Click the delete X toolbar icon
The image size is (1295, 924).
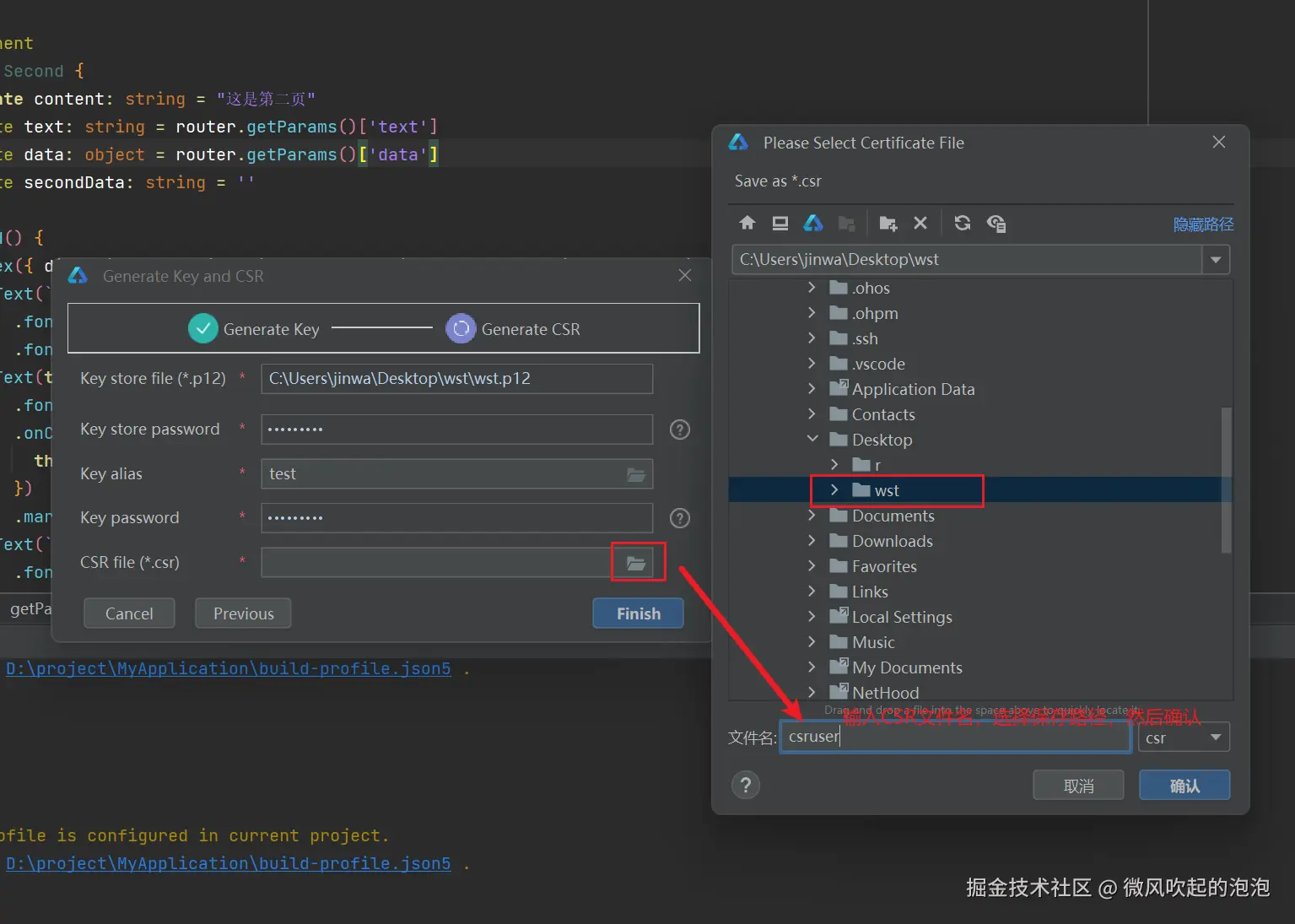pos(920,223)
